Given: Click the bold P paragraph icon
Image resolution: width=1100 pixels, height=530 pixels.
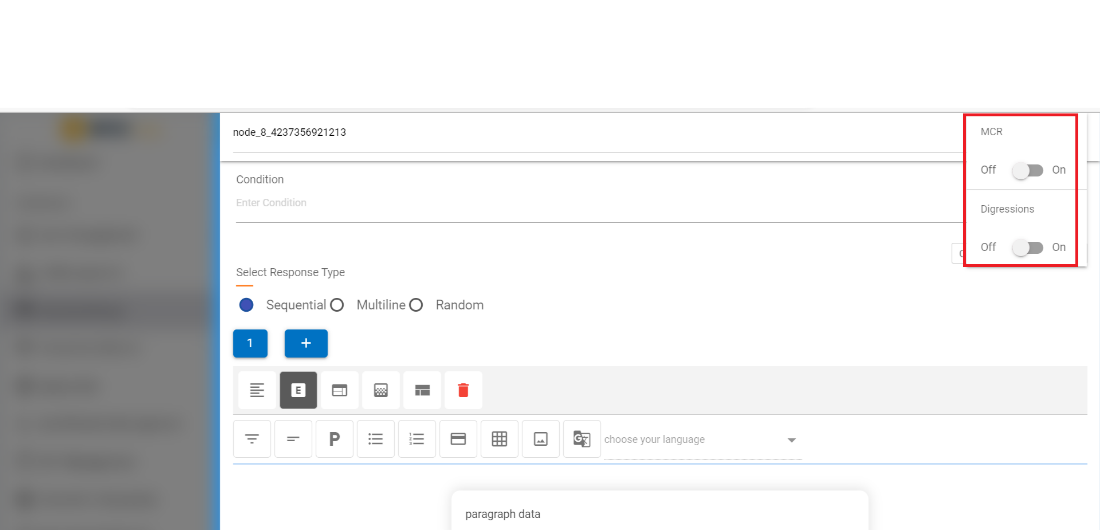Looking at the screenshot, I should coord(335,439).
